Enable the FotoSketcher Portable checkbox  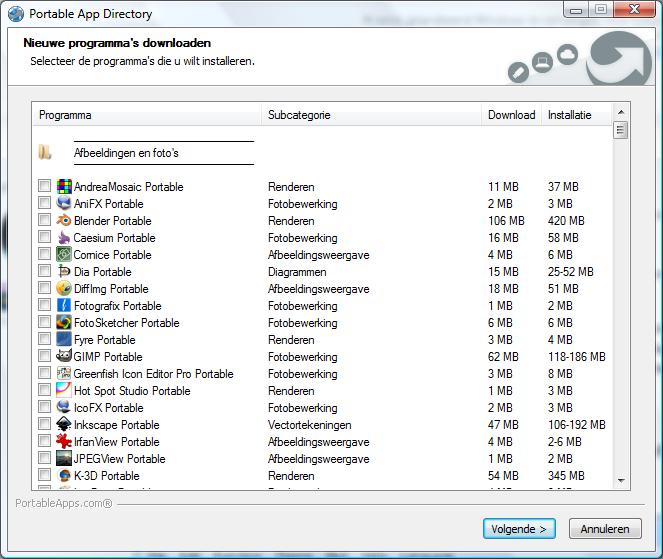click(x=44, y=321)
